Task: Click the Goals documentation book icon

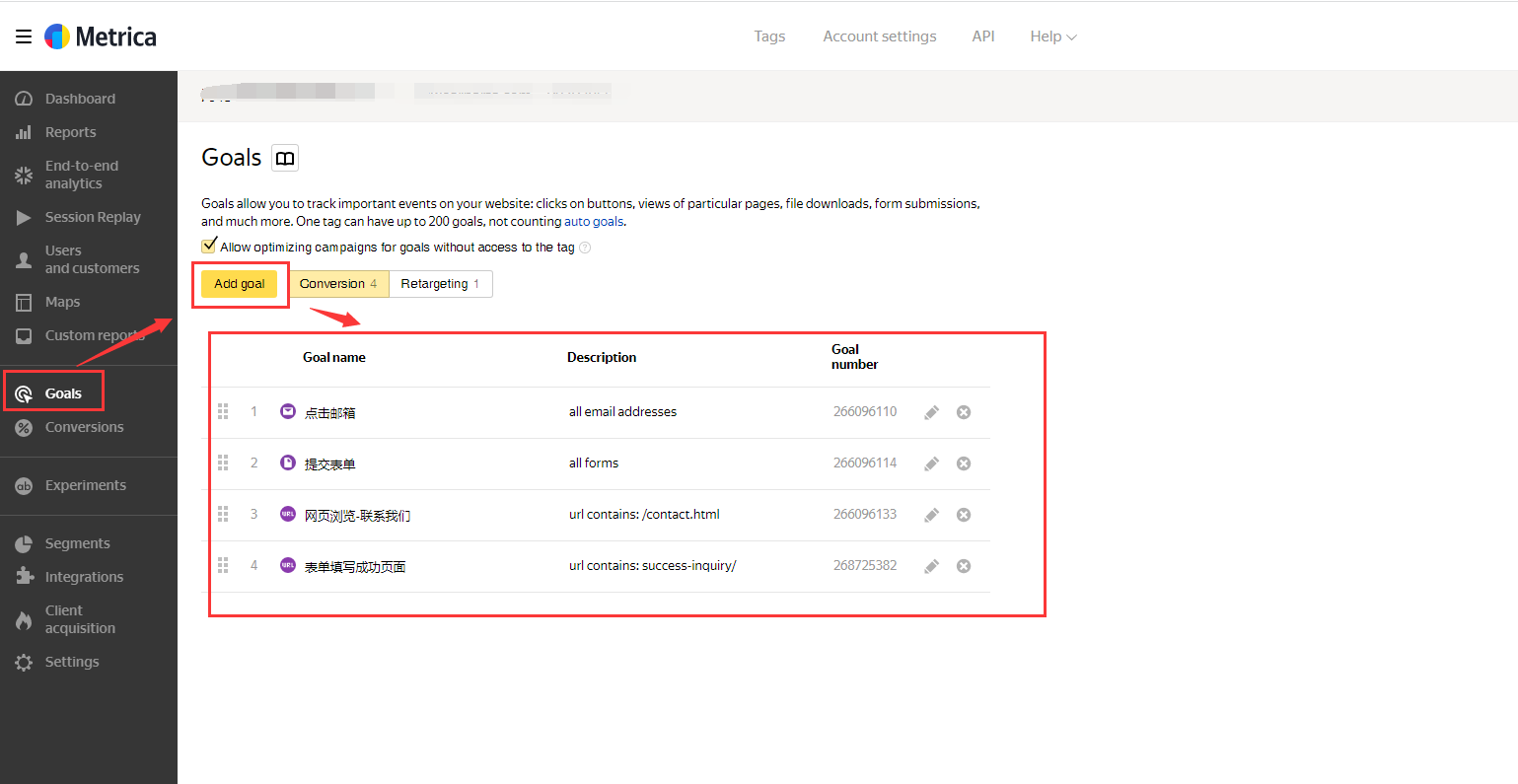Action: (x=285, y=158)
